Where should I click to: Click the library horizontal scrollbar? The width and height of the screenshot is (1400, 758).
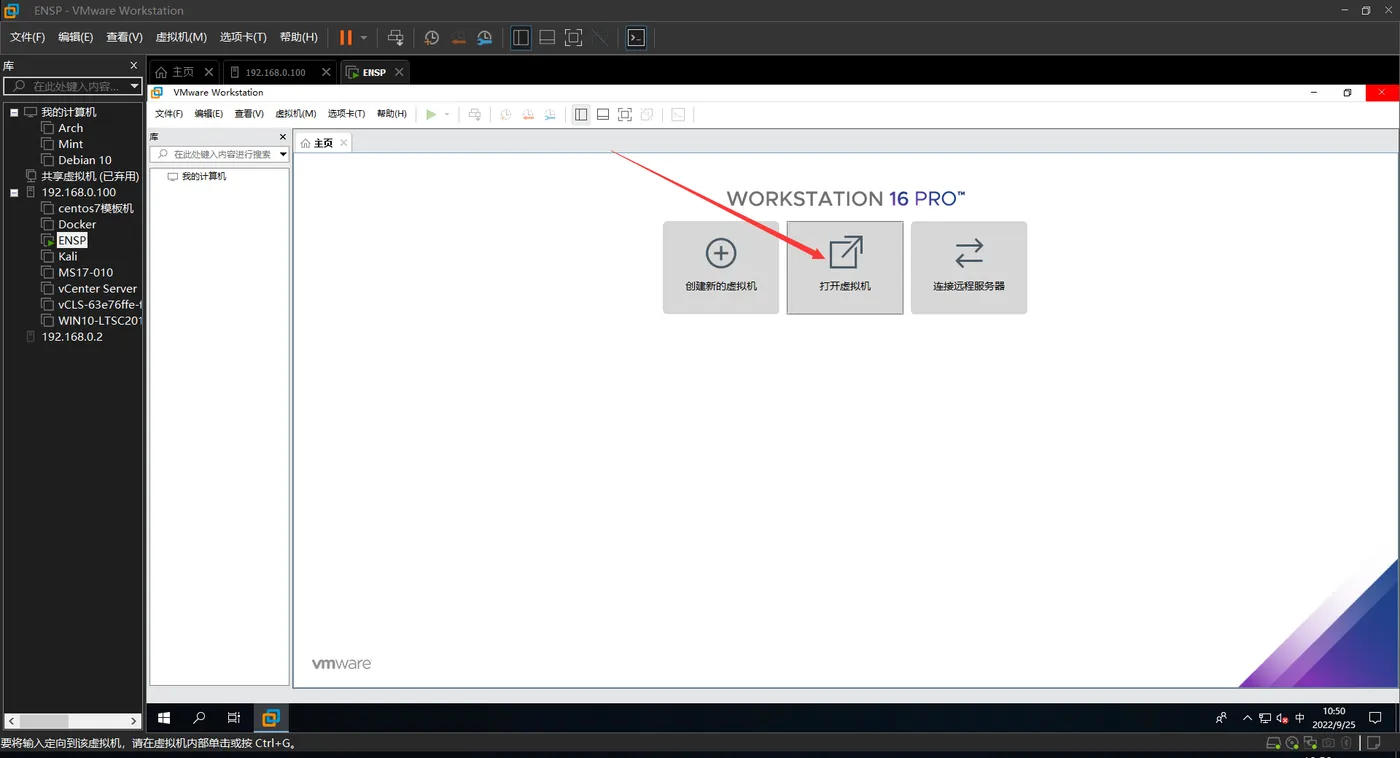tap(72, 720)
